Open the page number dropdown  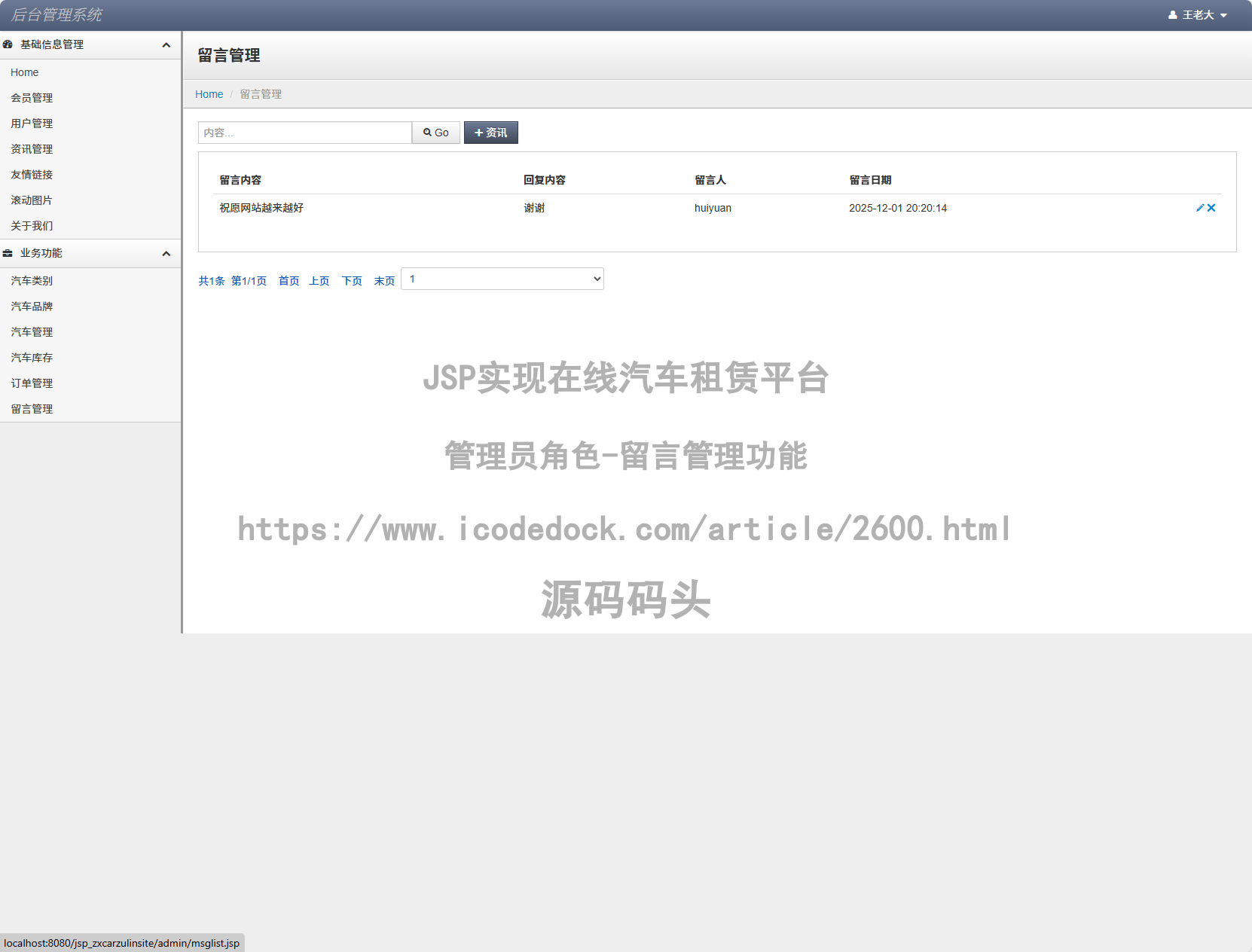pyautogui.click(x=502, y=279)
